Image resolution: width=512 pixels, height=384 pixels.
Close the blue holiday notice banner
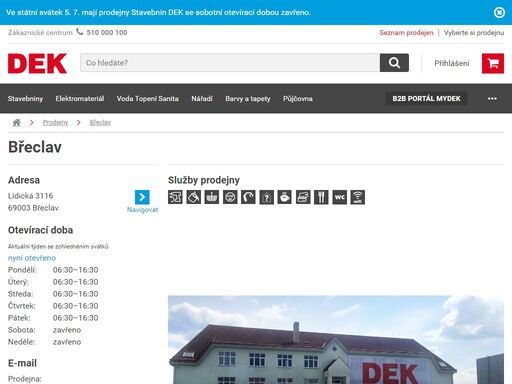pyautogui.click(x=499, y=12)
